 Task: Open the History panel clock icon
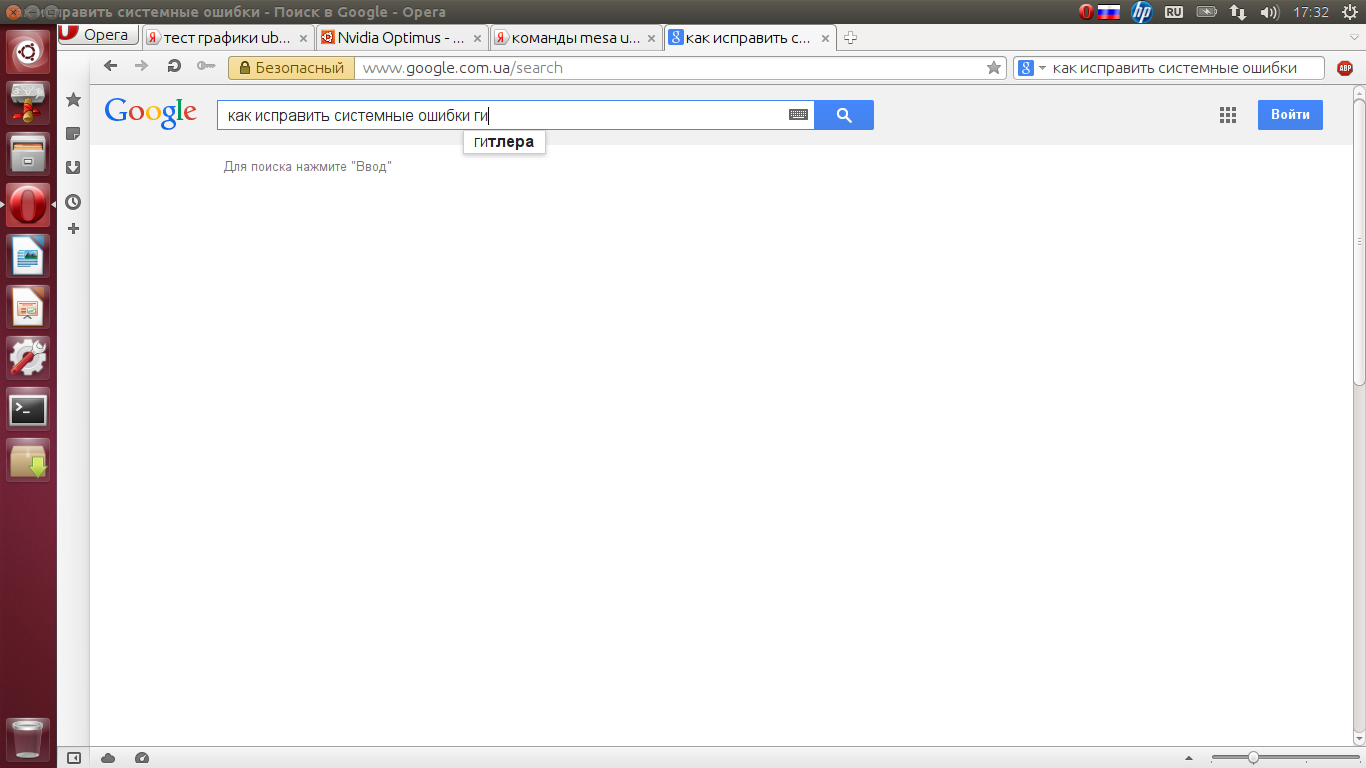(73, 202)
